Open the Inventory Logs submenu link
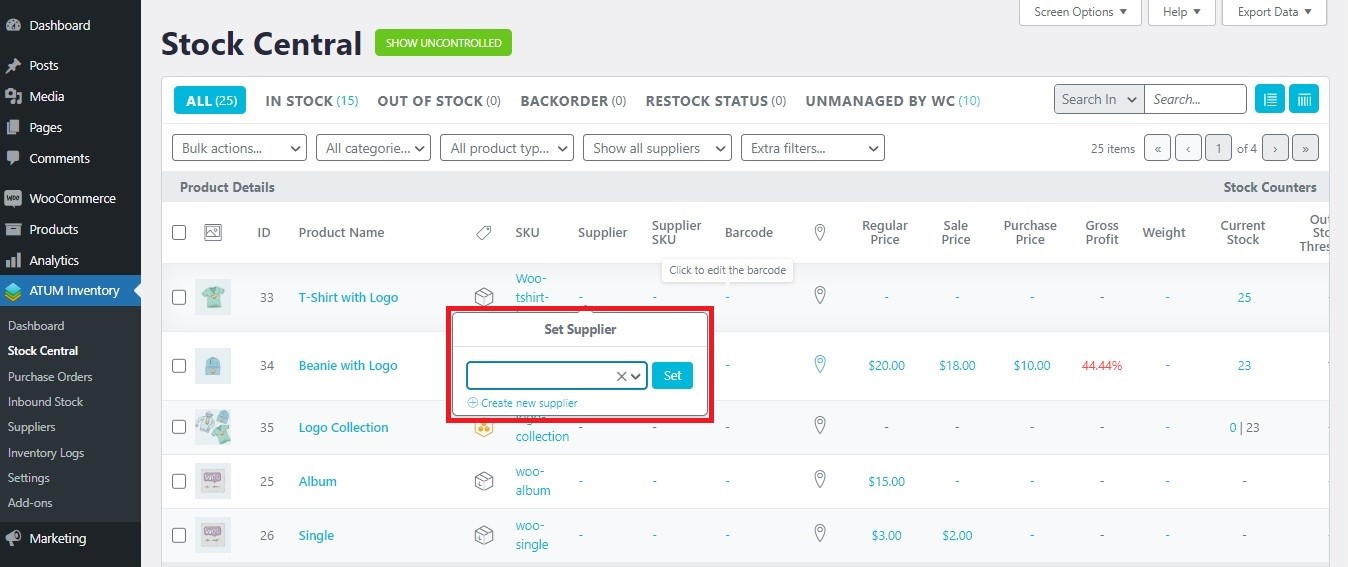This screenshot has width=1348, height=567. coord(46,452)
